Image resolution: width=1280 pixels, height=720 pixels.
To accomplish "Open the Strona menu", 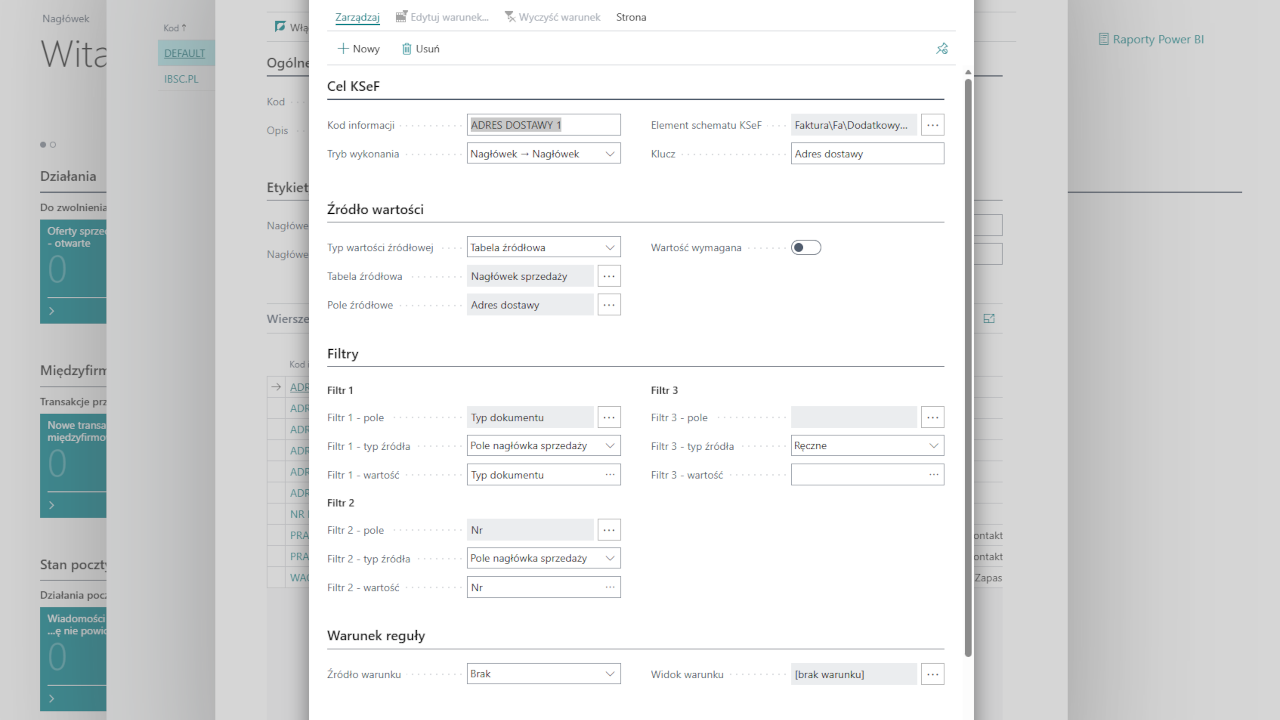I will pyautogui.click(x=631, y=17).
